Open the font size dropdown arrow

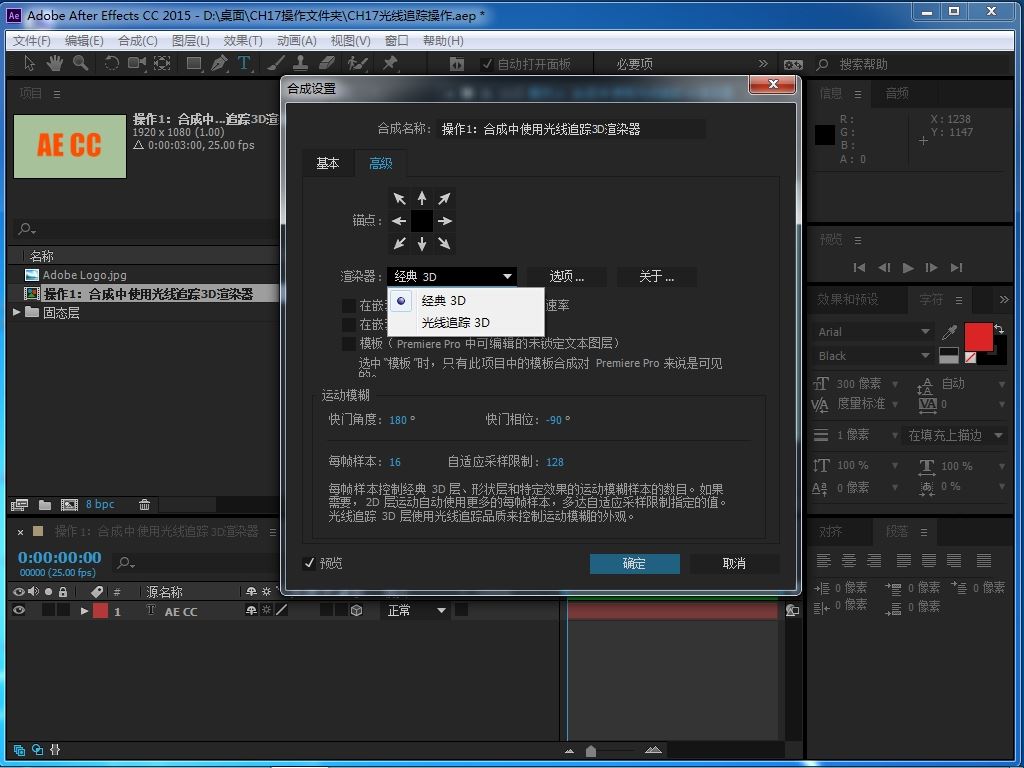[895, 384]
